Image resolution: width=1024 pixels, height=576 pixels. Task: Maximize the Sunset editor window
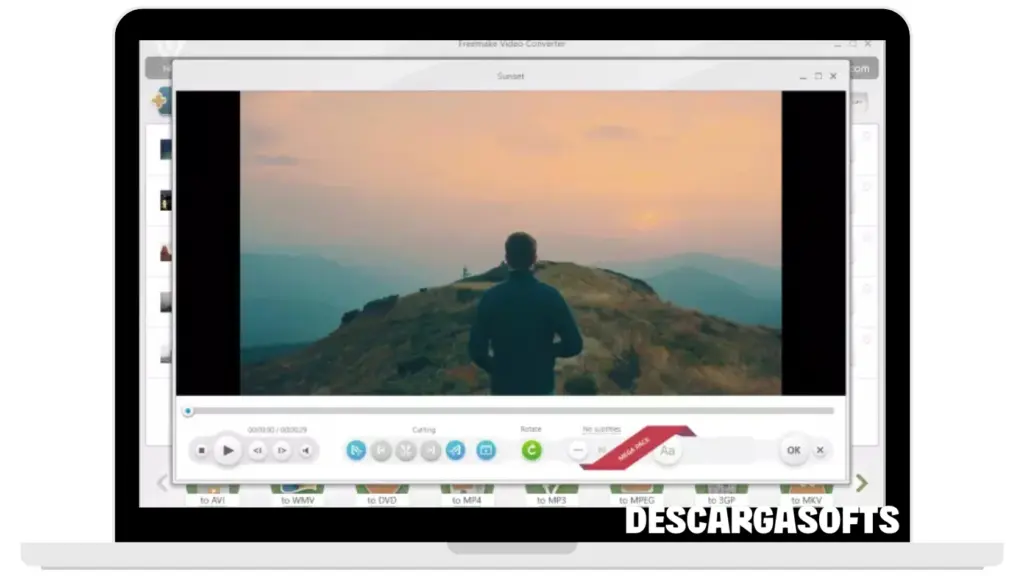(x=818, y=76)
